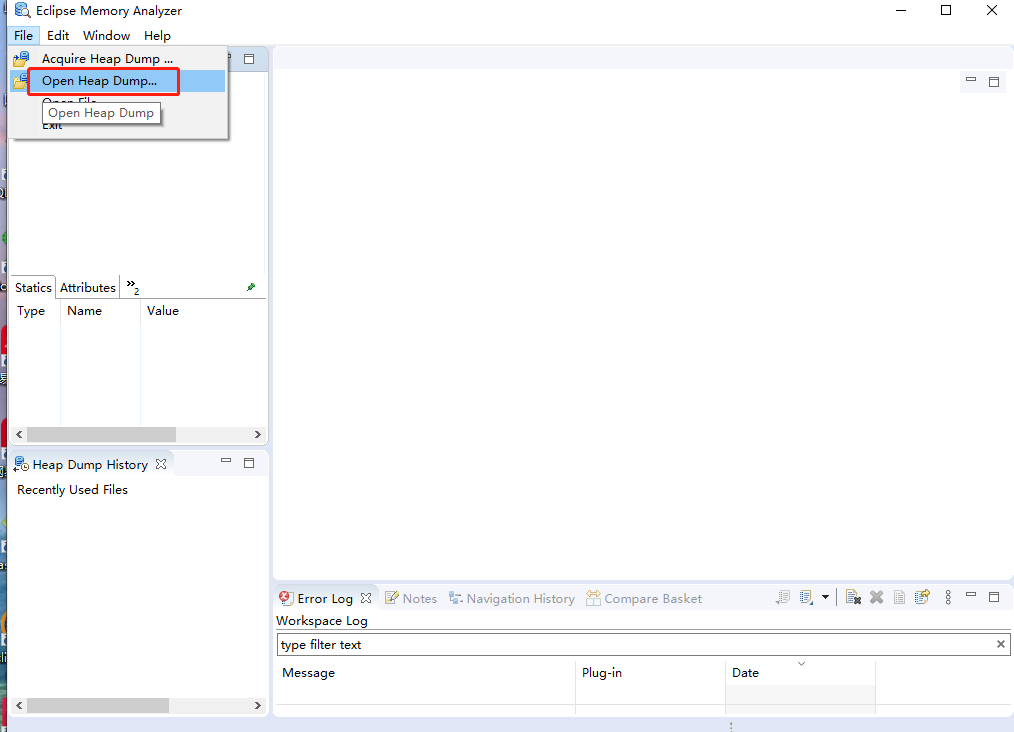The width and height of the screenshot is (1014, 732).
Task: Click the green pin icon in inspector
Action: (251, 287)
